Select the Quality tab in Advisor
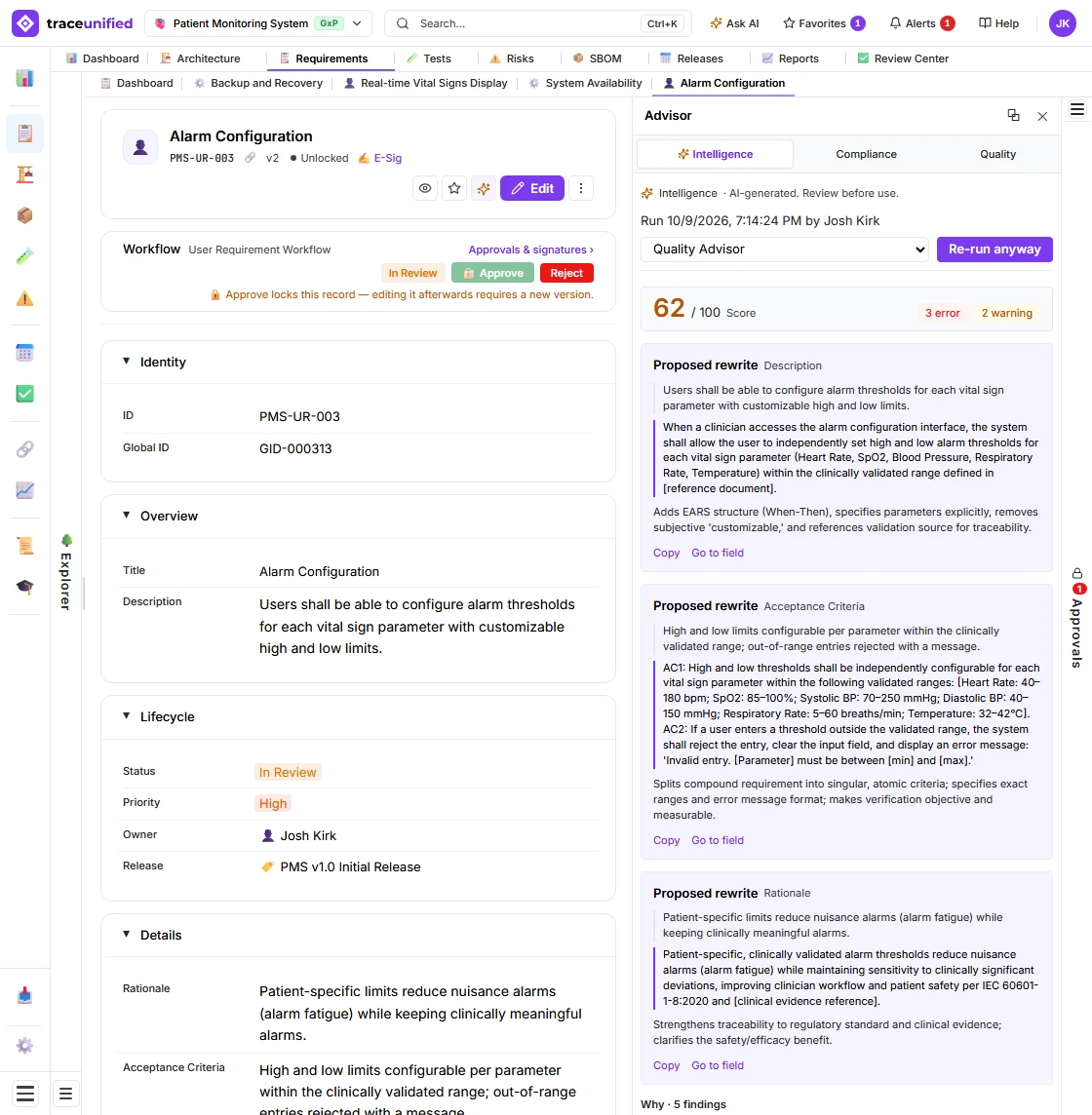The height and width of the screenshot is (1115, 1092). [x=997, y=154]
